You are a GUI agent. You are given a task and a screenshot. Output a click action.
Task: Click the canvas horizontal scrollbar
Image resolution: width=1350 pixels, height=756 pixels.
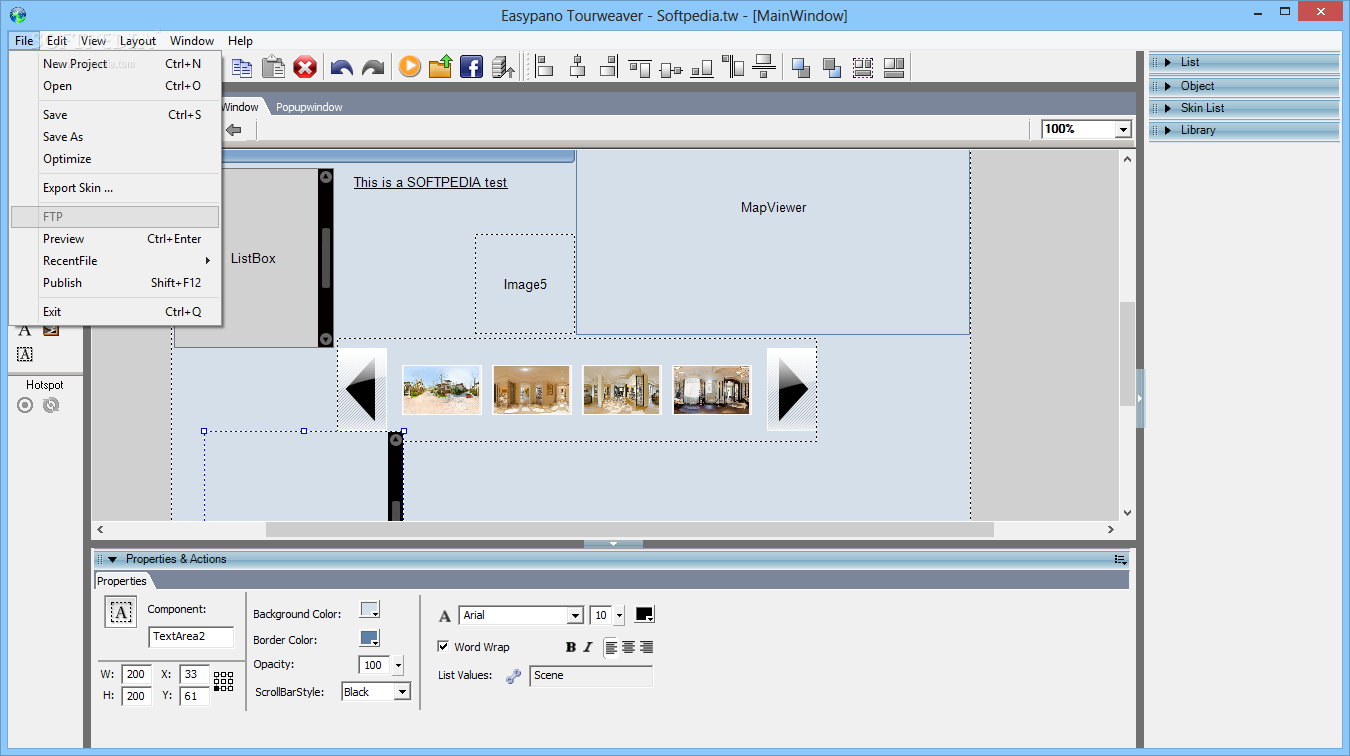(x=630, y=529)
